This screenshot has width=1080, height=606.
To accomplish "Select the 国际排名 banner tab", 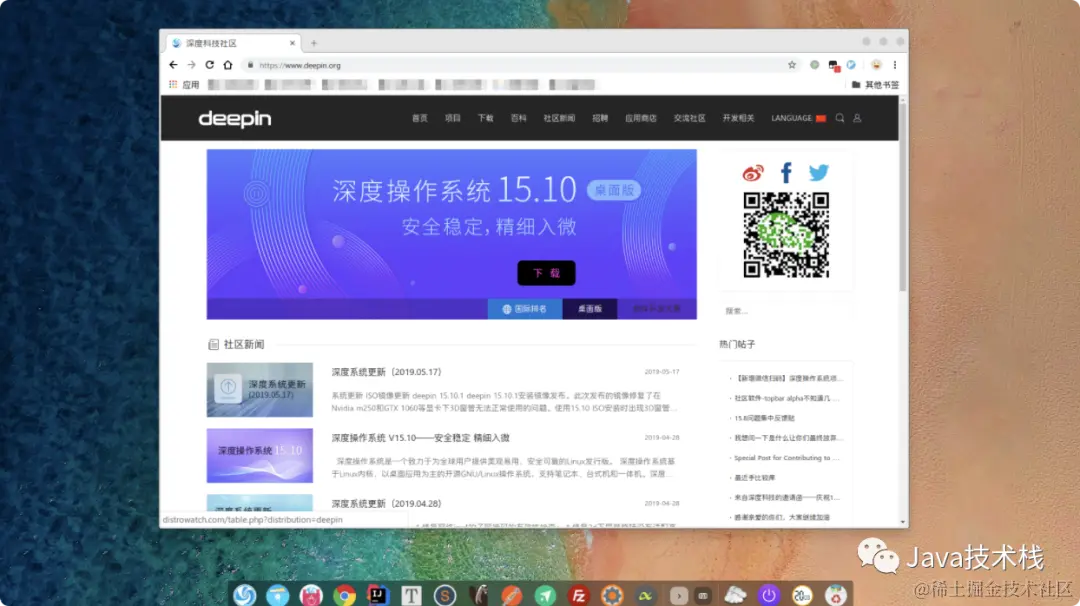I will (x=525, y=309).
